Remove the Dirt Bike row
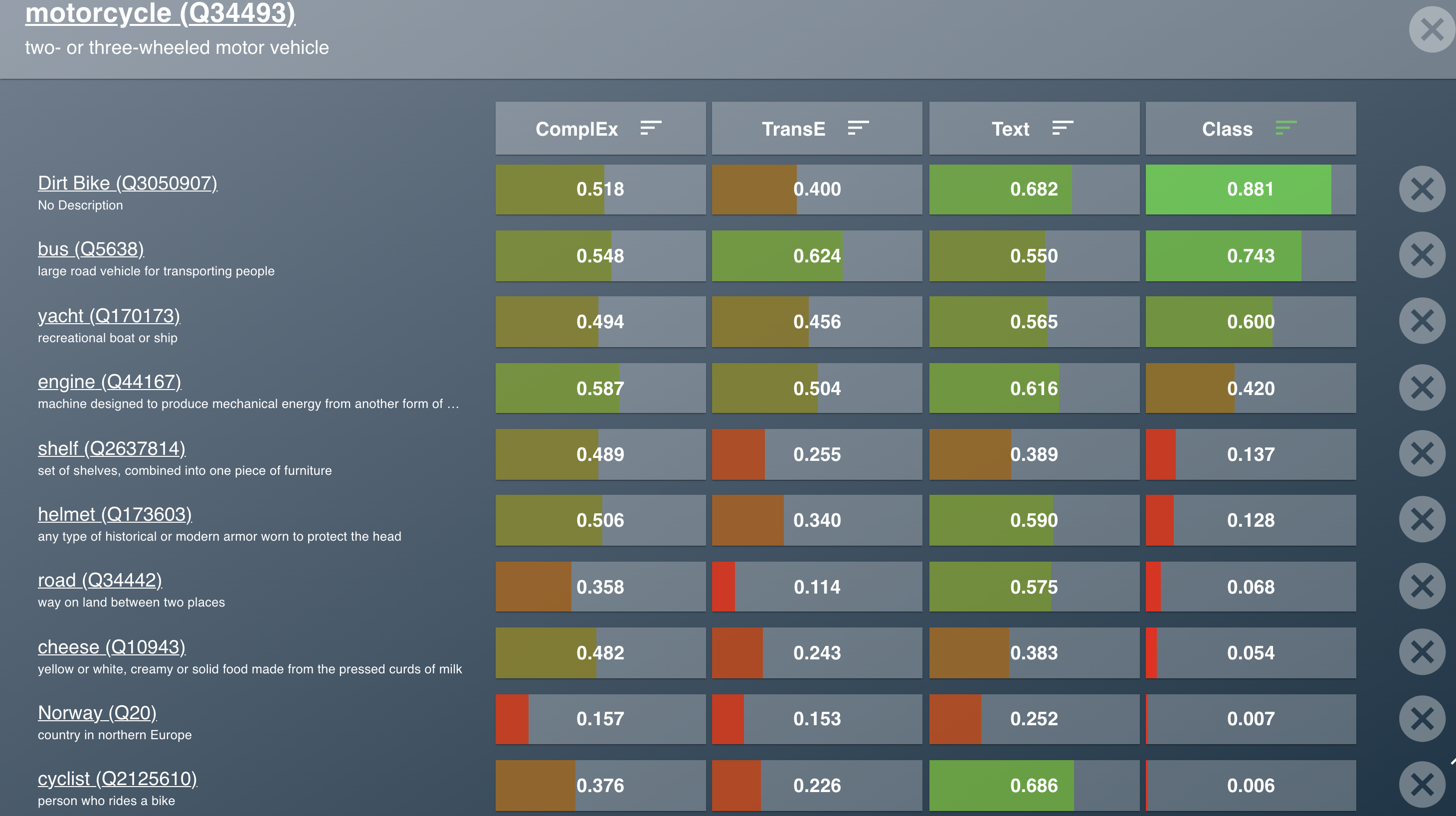The height and width of the screenshot is (816, 1456). click(1422, 189)
